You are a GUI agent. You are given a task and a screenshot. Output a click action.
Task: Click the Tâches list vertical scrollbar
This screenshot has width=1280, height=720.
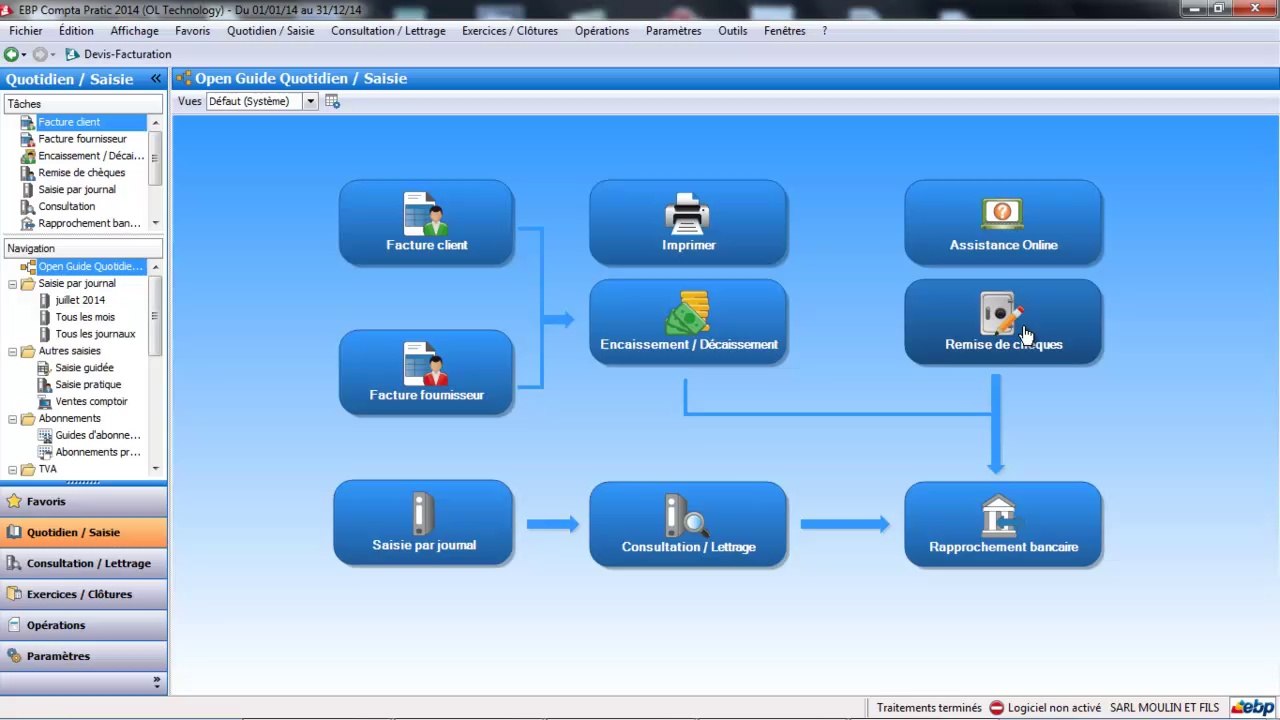click(x=155, y=172)
